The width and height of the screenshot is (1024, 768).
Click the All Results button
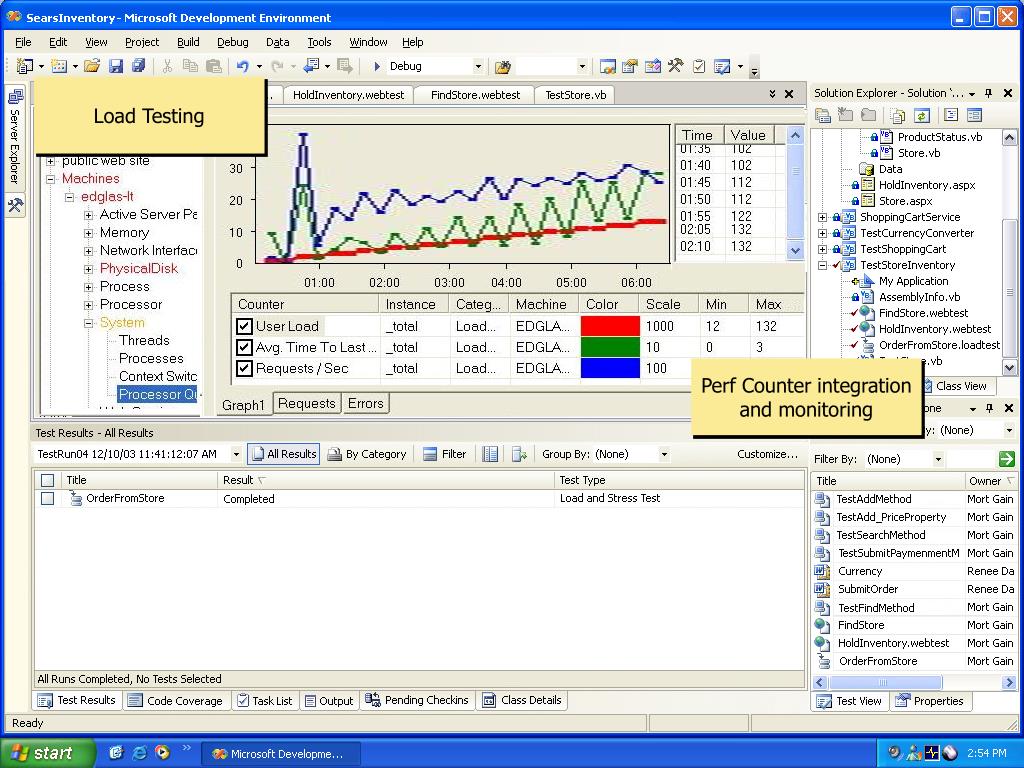point(284,455)
